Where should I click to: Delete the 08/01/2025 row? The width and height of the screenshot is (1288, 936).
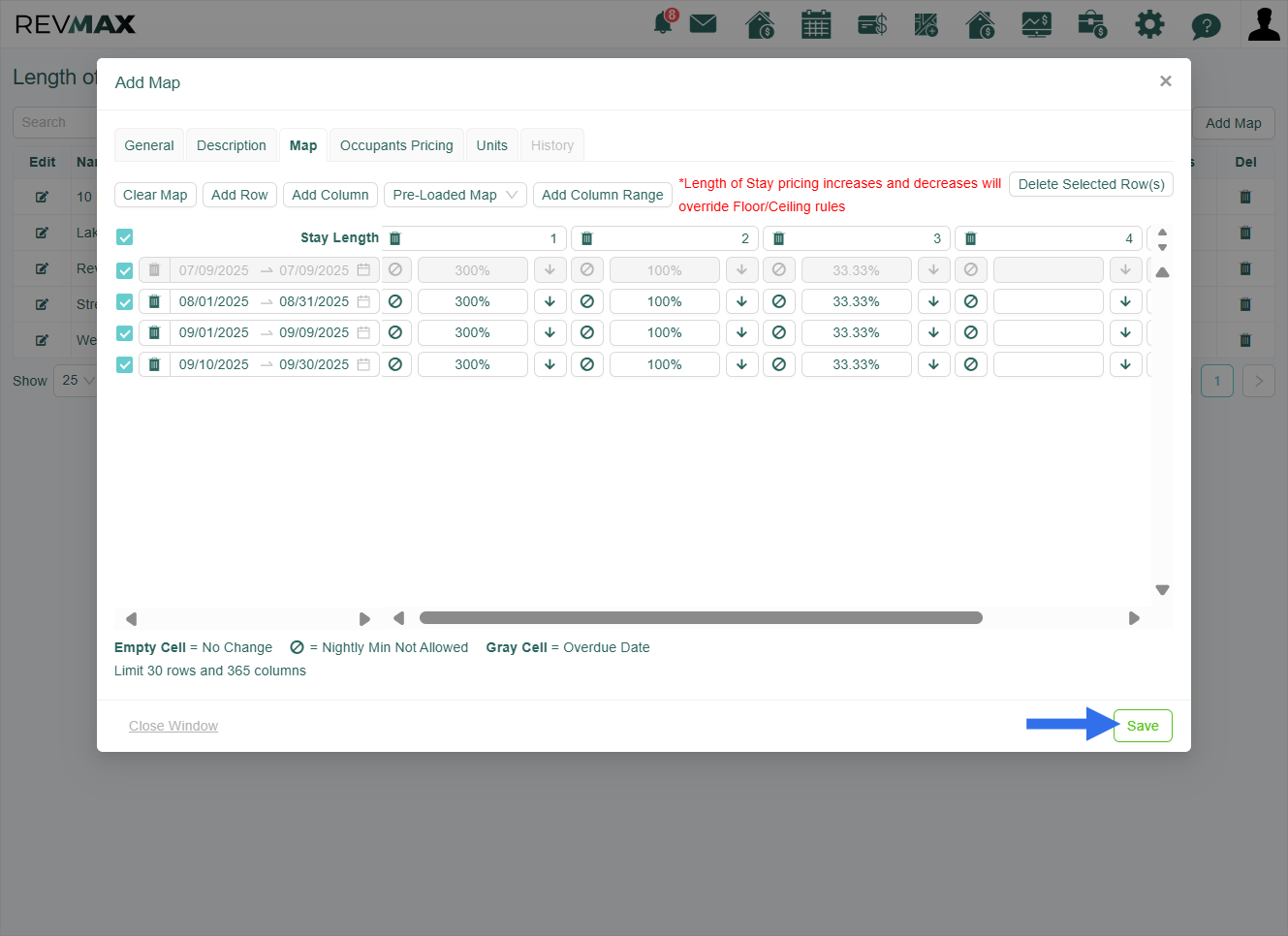coord(154,301)
